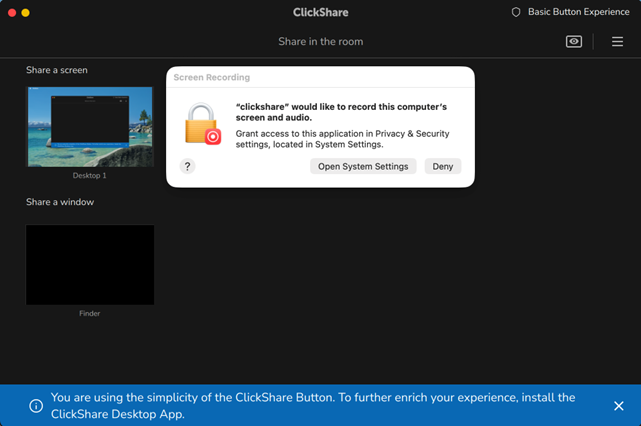Click the Finder caption
The image size is (641, 426).
pyautogui.click(x=90, y=314)
